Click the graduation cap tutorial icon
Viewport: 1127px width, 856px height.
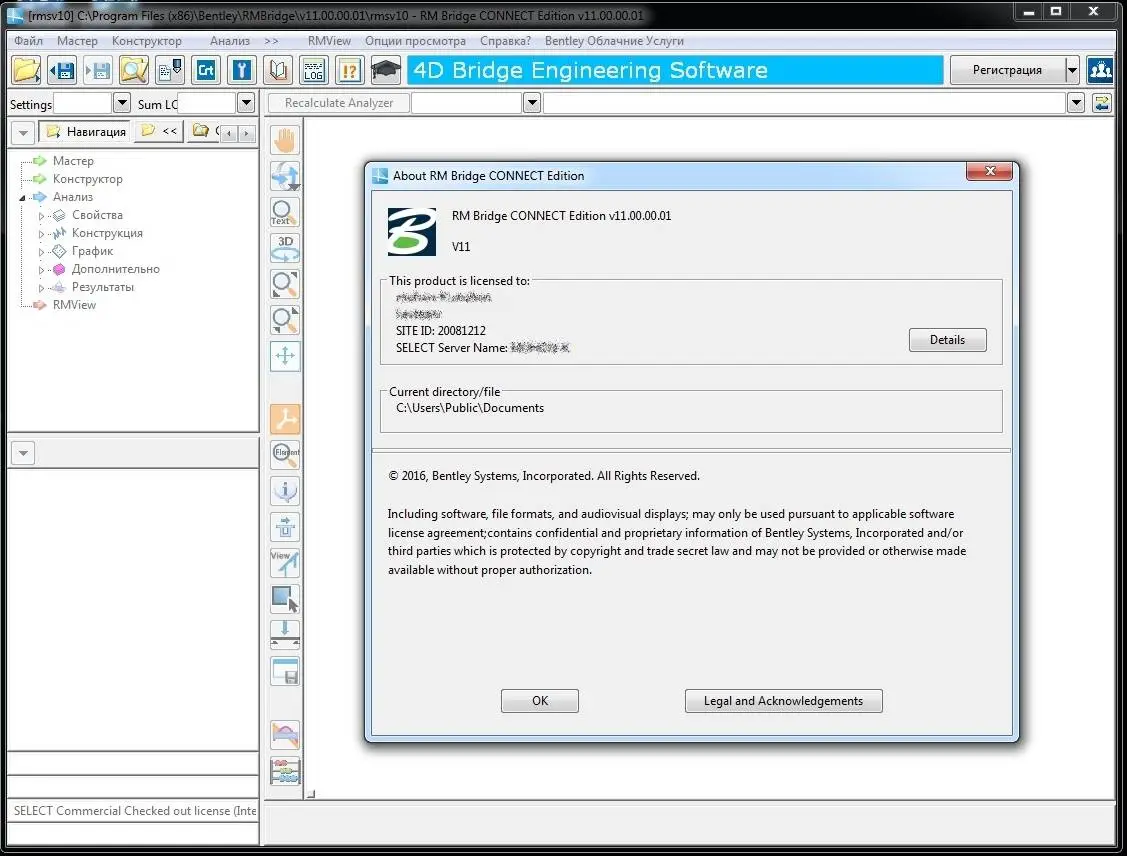(x=385, y=70)
